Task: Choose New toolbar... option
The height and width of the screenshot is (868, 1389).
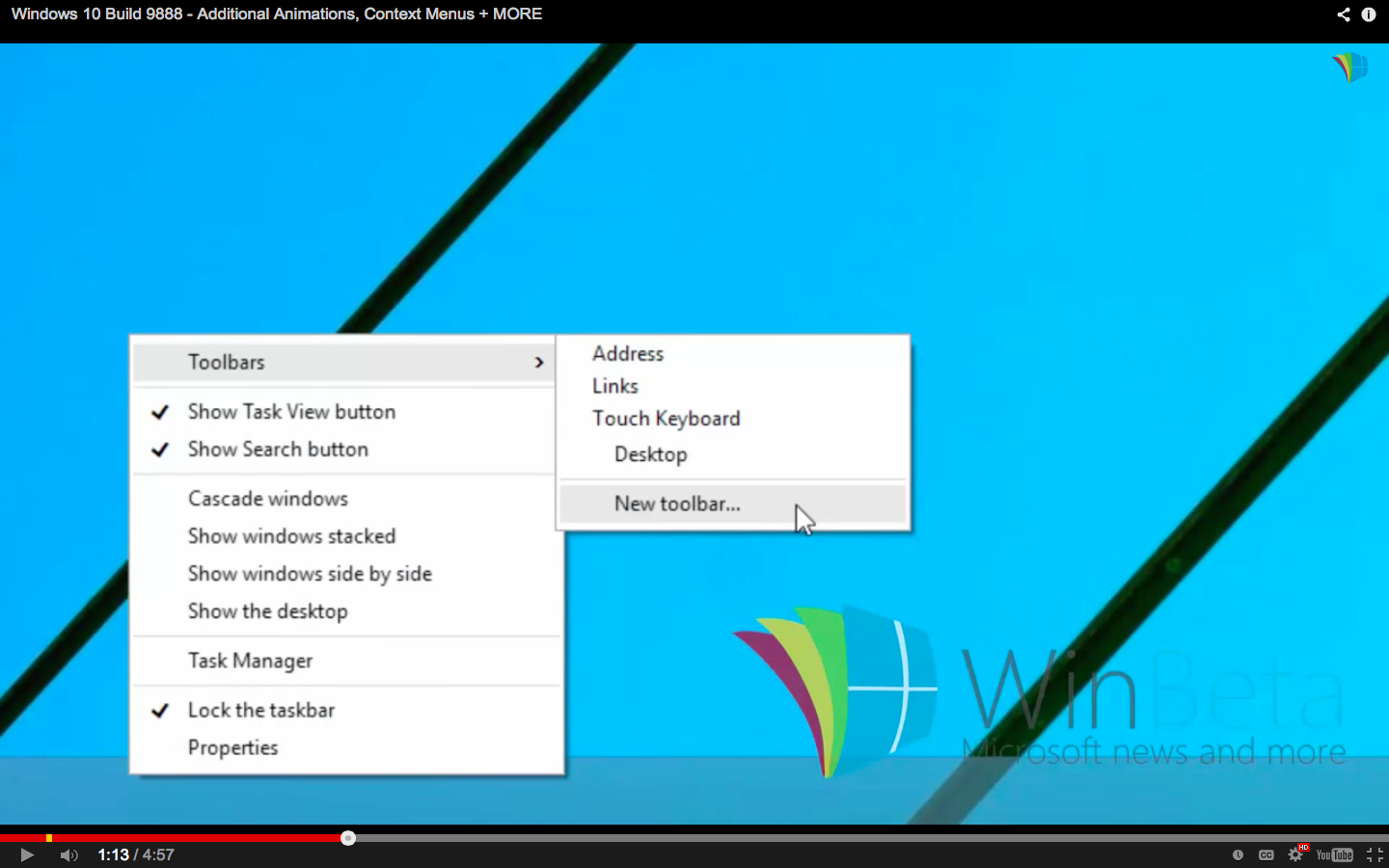Action: [733, 503]
